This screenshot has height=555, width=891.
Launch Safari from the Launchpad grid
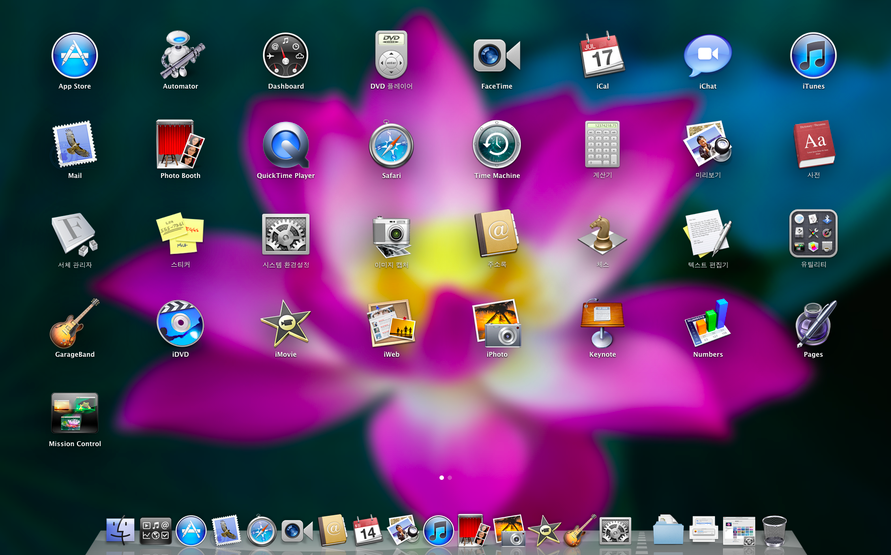point(391,144)
